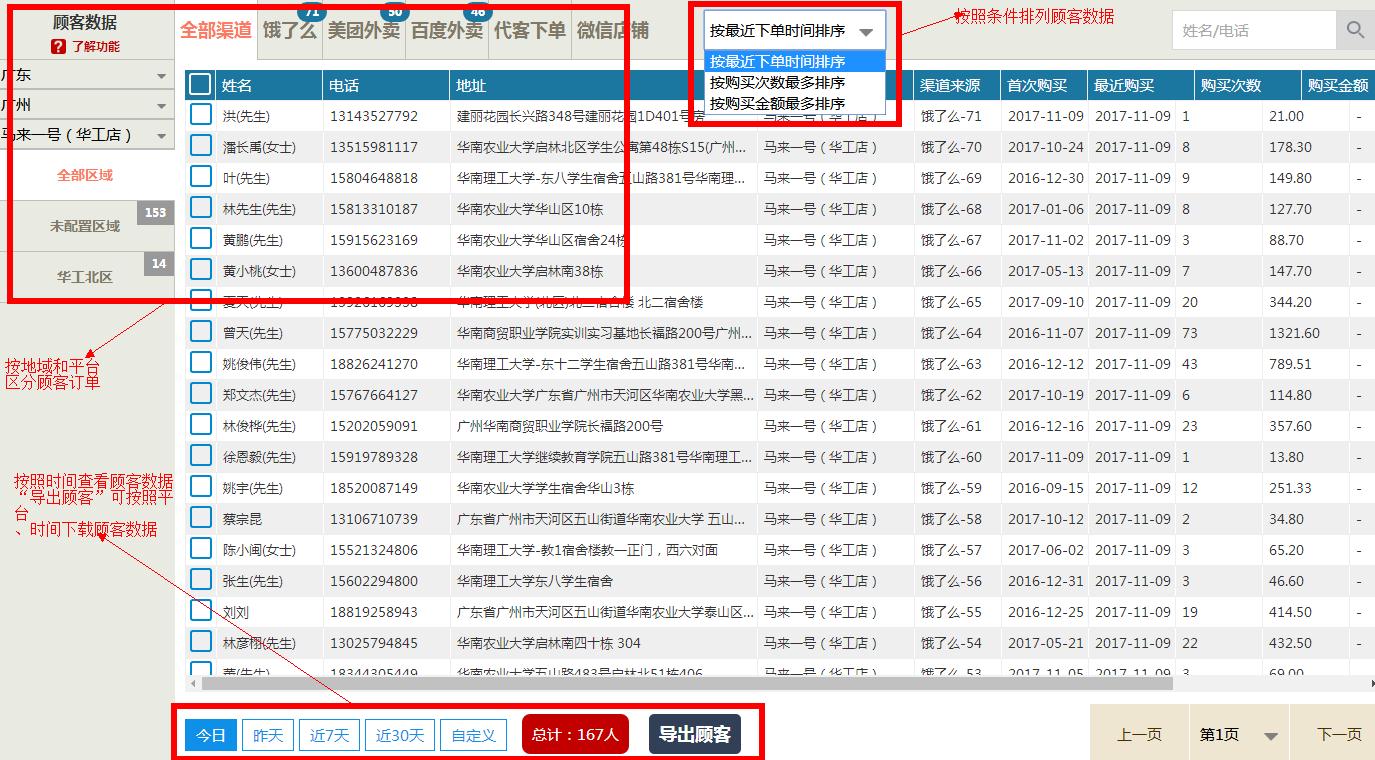Filter by 近30天 button
Screen dimensions: 1375x760
400,735
